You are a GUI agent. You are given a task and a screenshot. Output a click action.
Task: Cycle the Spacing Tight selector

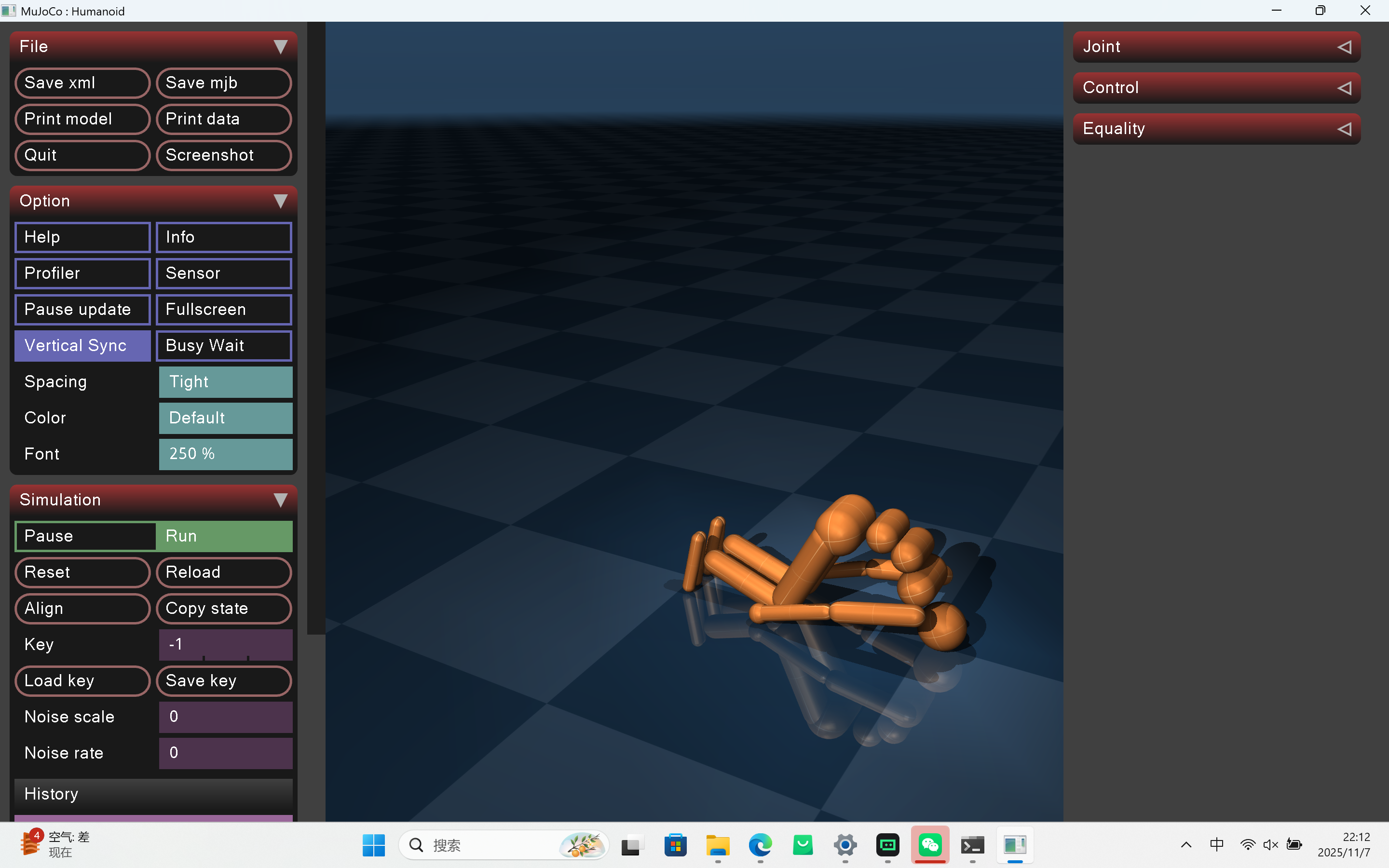point(225,382)
